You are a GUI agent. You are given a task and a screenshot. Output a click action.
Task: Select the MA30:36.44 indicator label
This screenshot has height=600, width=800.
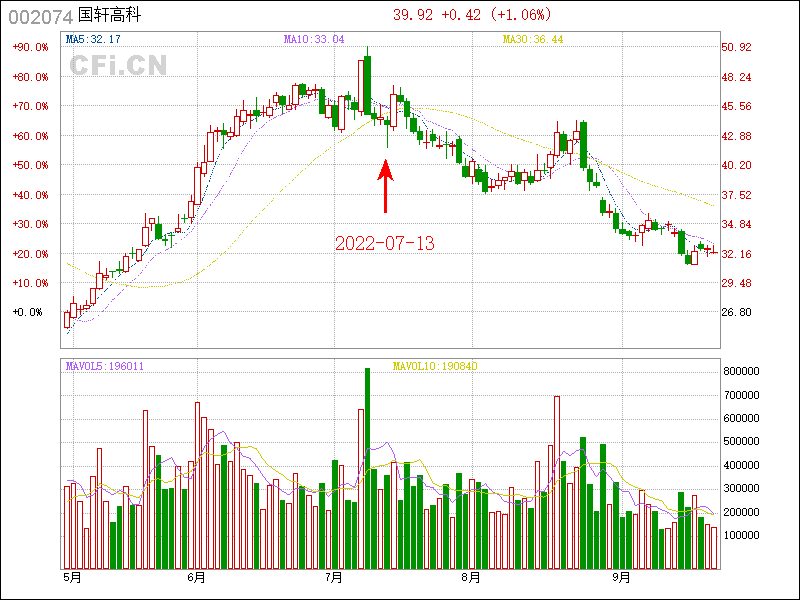533,40
